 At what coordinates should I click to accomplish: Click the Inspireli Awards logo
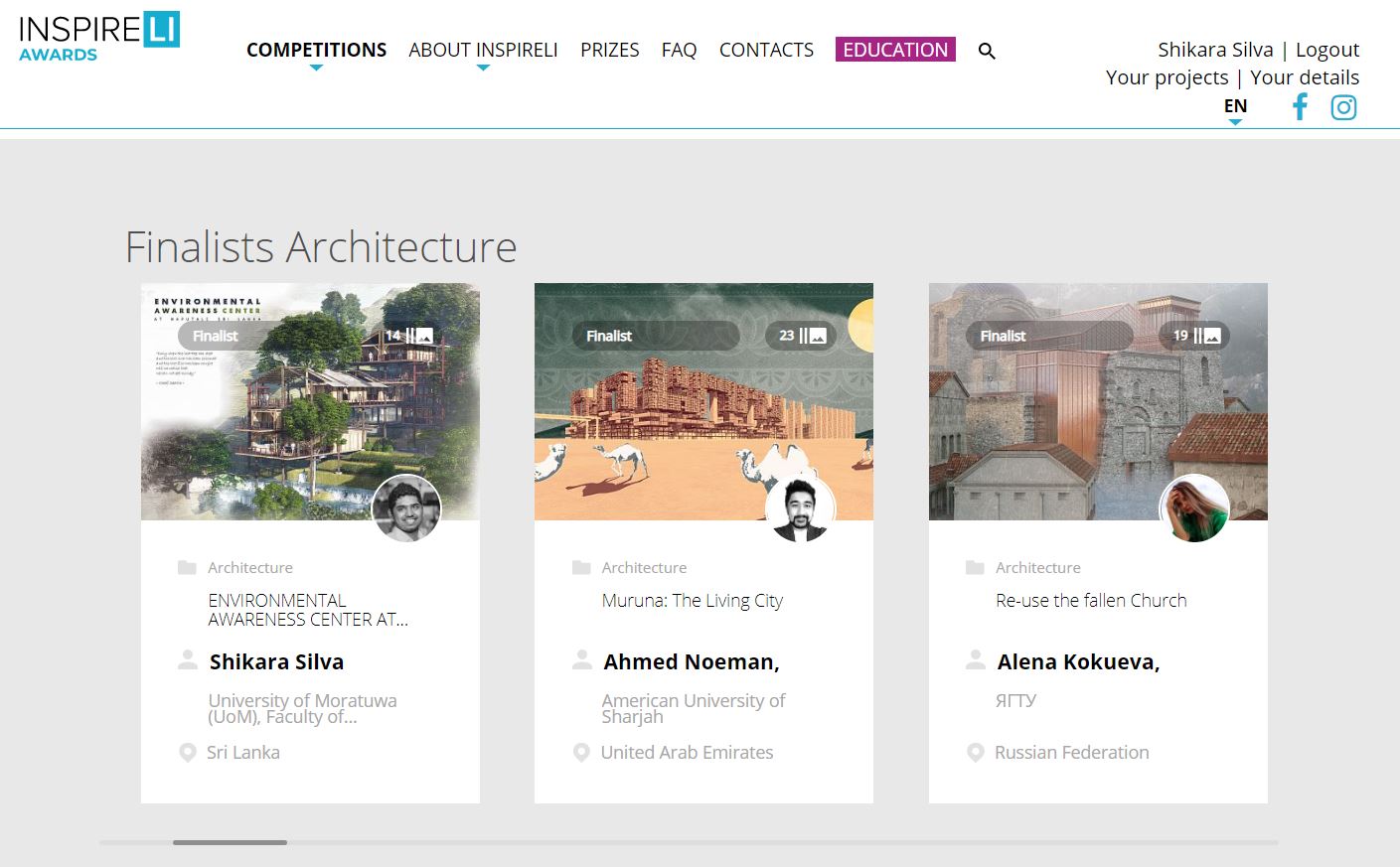[99, 37]
